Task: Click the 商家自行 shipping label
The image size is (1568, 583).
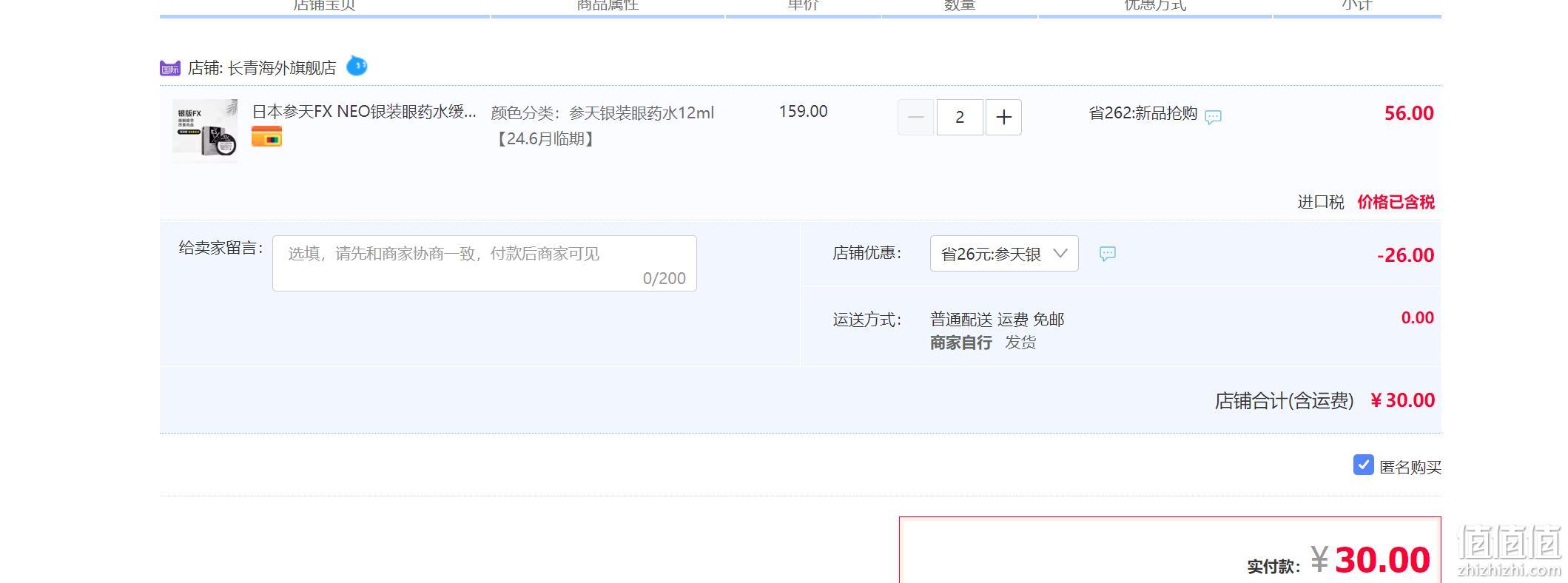Action: (960, 343)
